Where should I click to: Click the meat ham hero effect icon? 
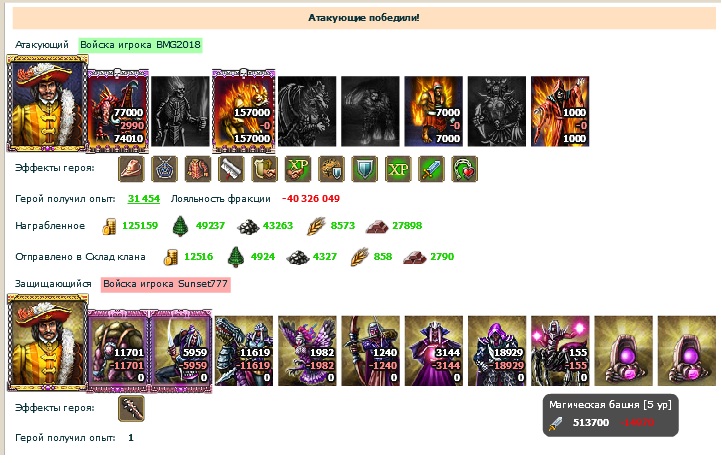[x=131, y=169]
